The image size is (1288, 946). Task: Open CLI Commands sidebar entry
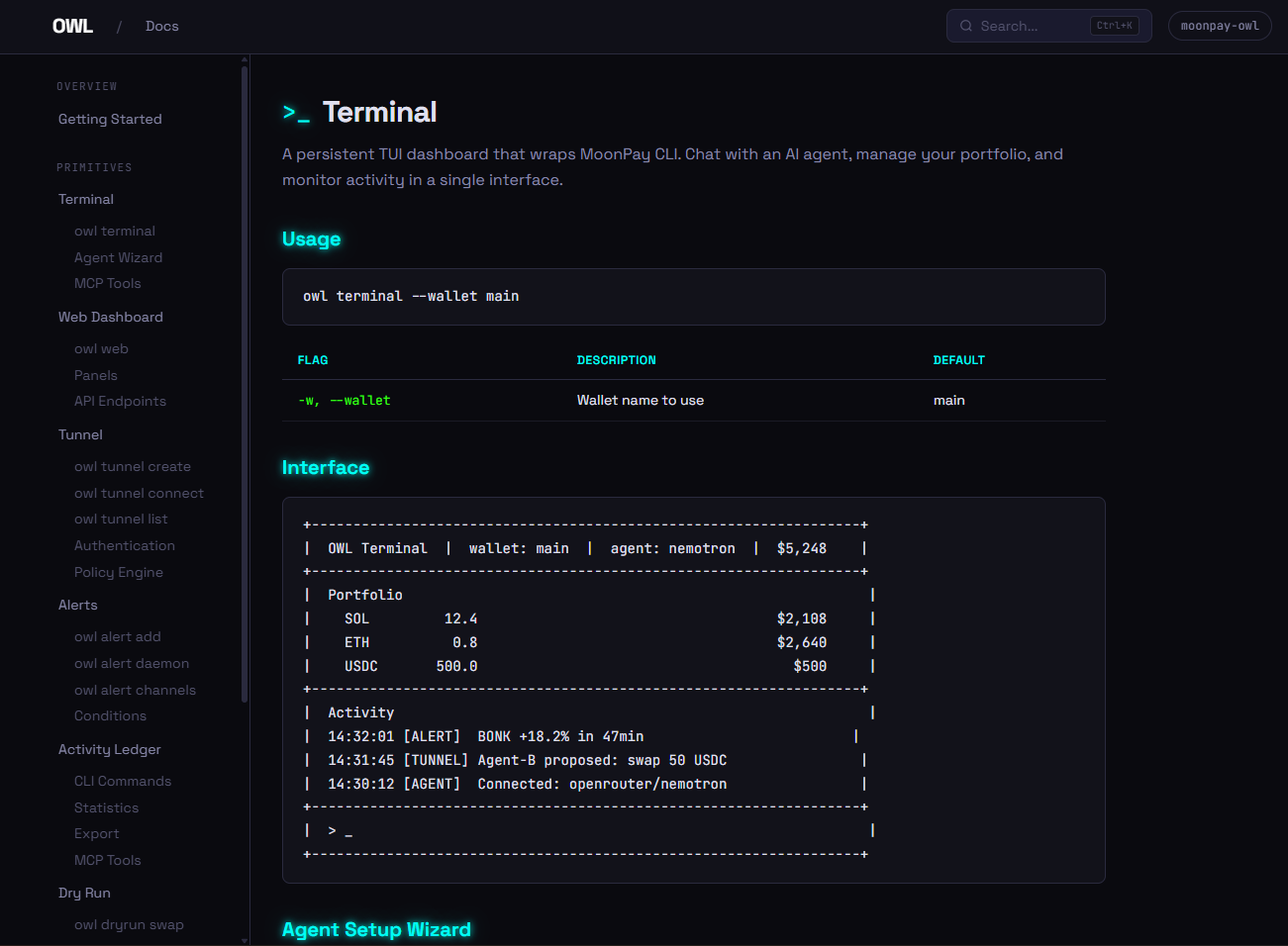tap(123, 781)
